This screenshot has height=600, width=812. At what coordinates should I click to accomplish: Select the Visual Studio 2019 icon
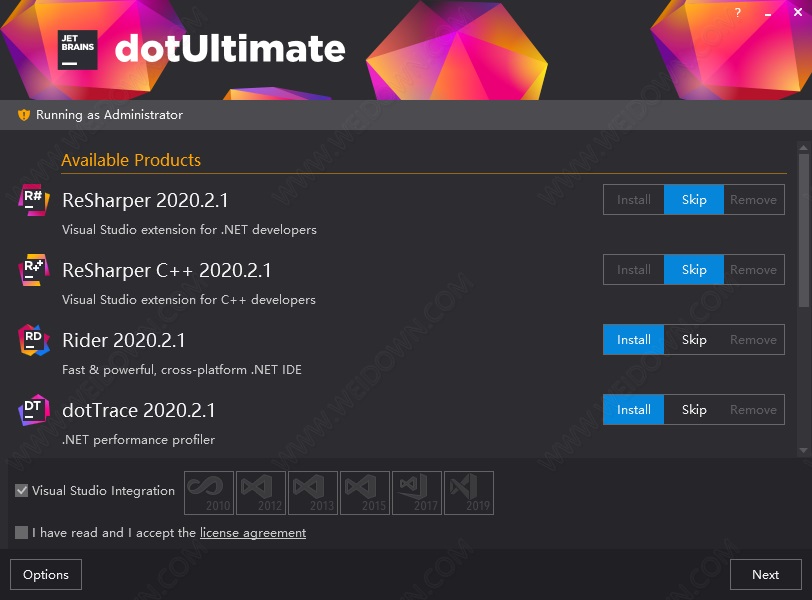pos(469,493)
